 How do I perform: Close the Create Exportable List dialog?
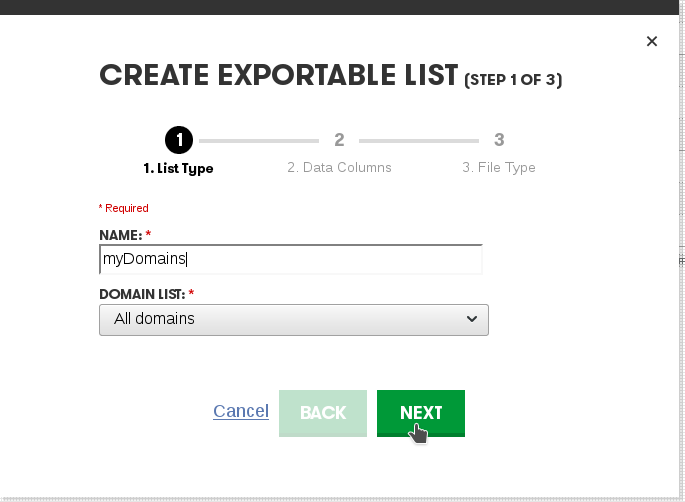(652, 41)
